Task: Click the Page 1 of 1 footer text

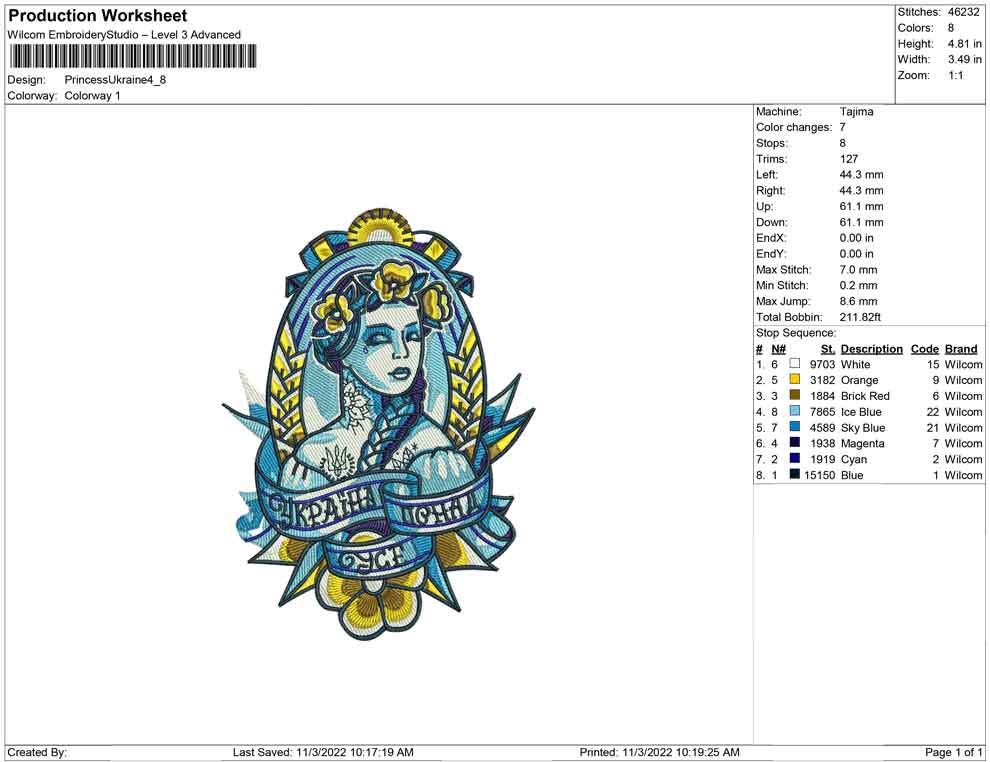Action: (x=954, y=752)
